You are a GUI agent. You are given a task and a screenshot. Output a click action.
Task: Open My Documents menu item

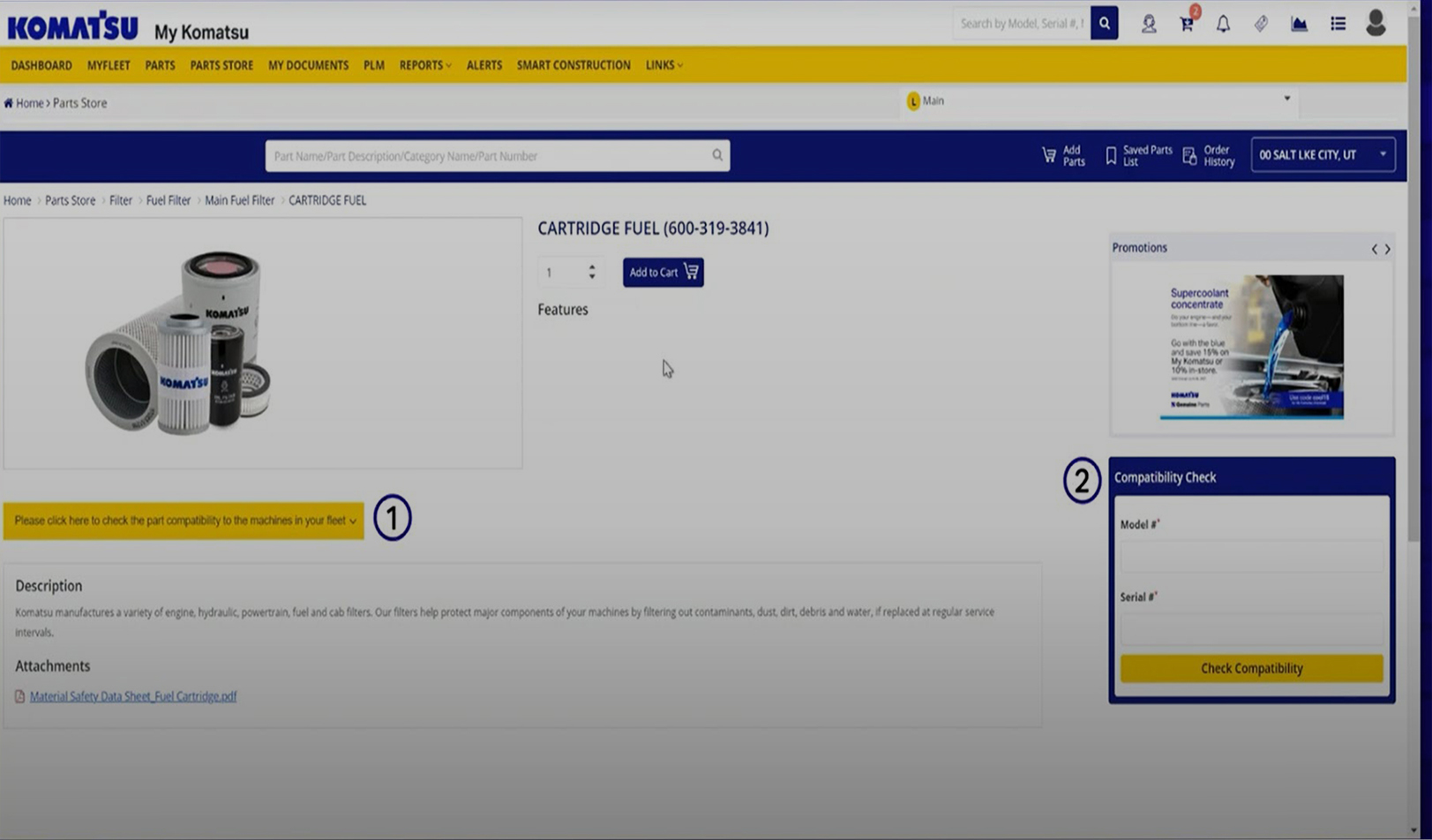308,65
